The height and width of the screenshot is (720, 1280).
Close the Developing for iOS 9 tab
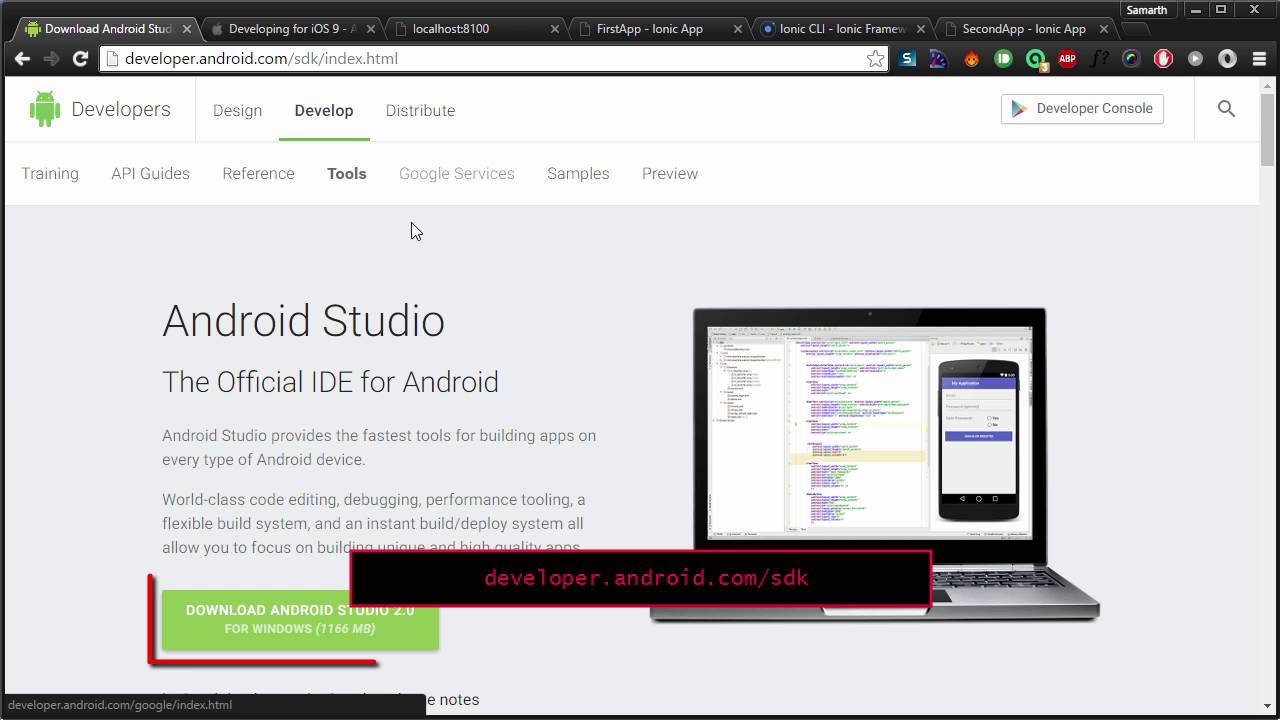(371, 29)
